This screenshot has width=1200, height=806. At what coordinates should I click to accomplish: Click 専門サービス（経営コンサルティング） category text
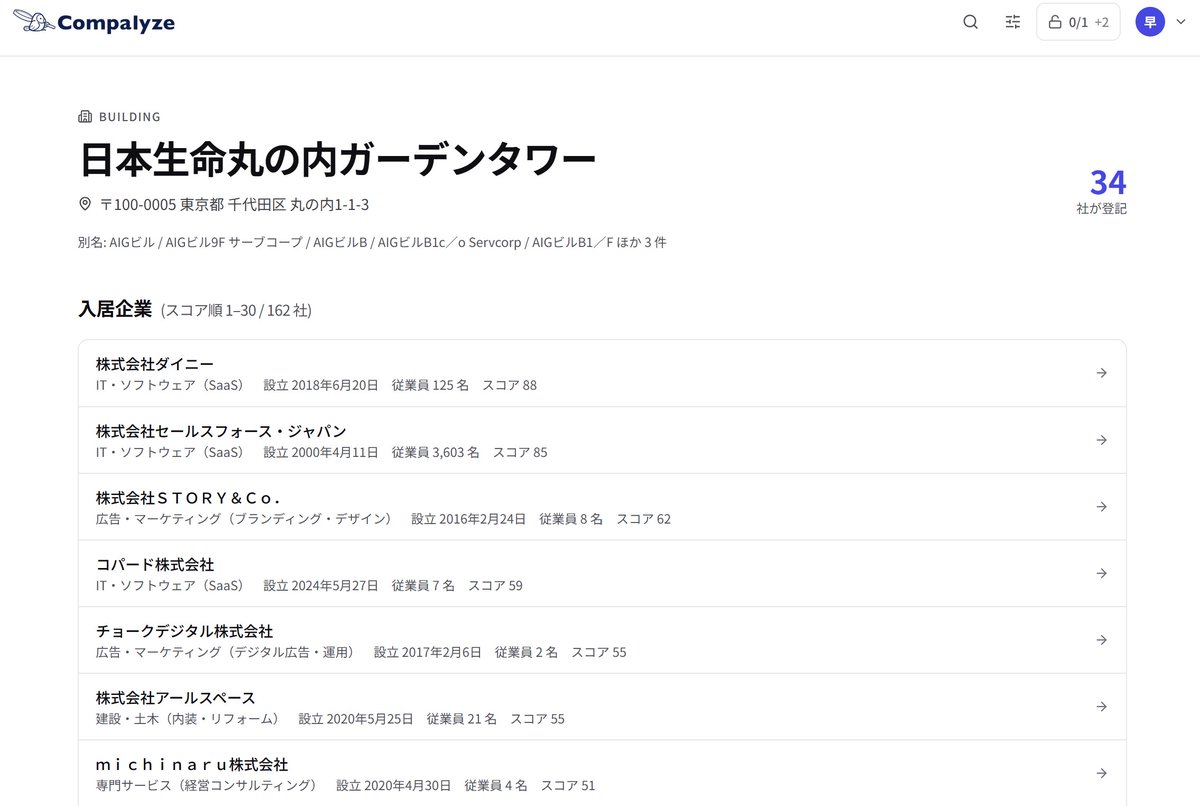(210, 785)
